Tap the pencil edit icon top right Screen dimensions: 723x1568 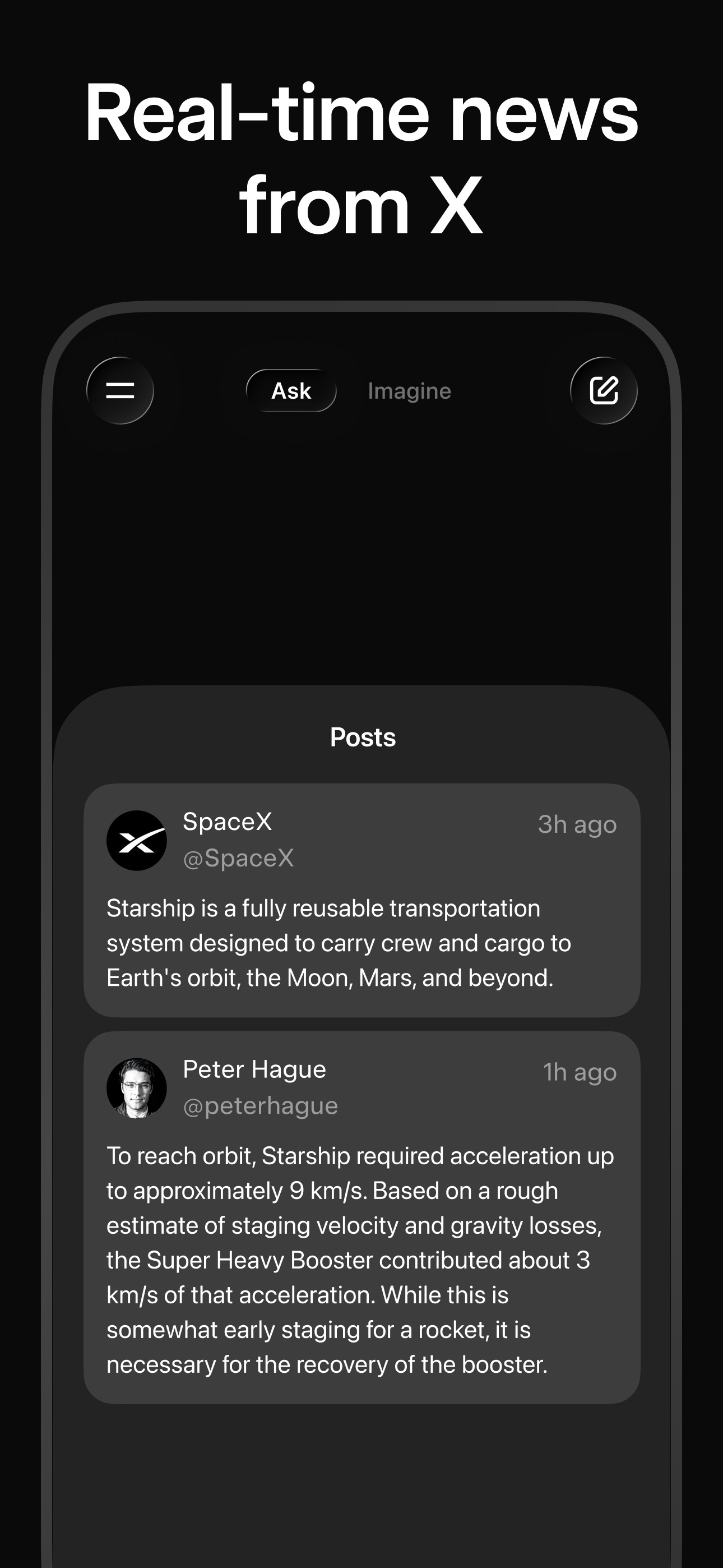[x=603, y=390]
